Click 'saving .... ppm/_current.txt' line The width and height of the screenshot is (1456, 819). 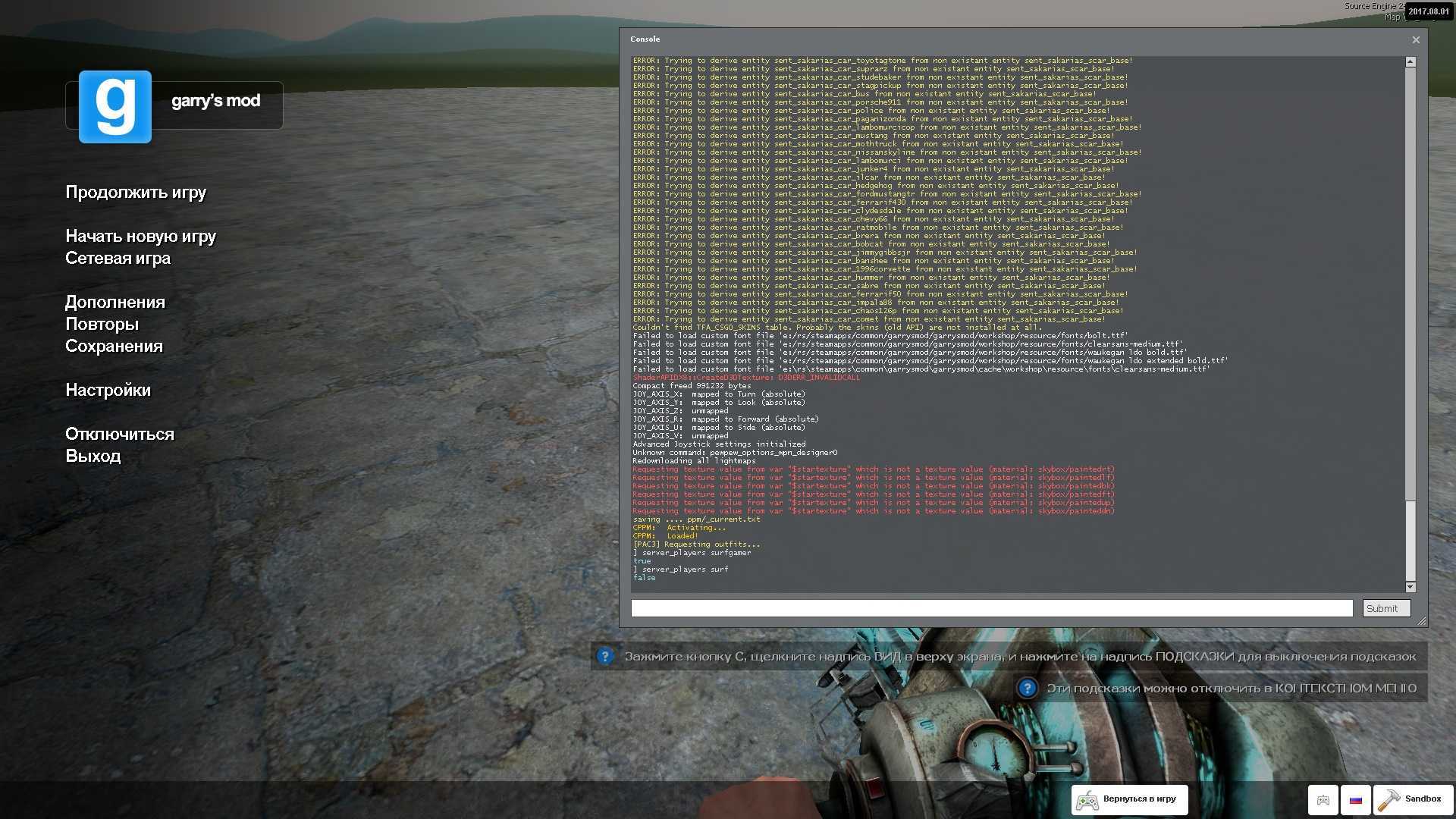[x=696, y=519]
